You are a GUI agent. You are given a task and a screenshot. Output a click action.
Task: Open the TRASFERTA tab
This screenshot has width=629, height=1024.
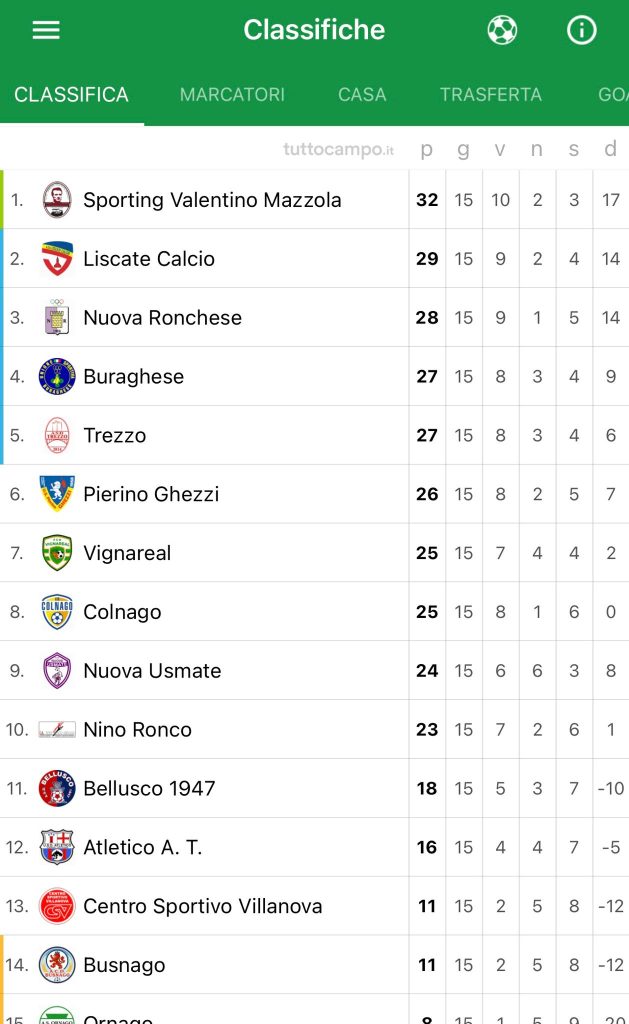(x=491, y=95)
